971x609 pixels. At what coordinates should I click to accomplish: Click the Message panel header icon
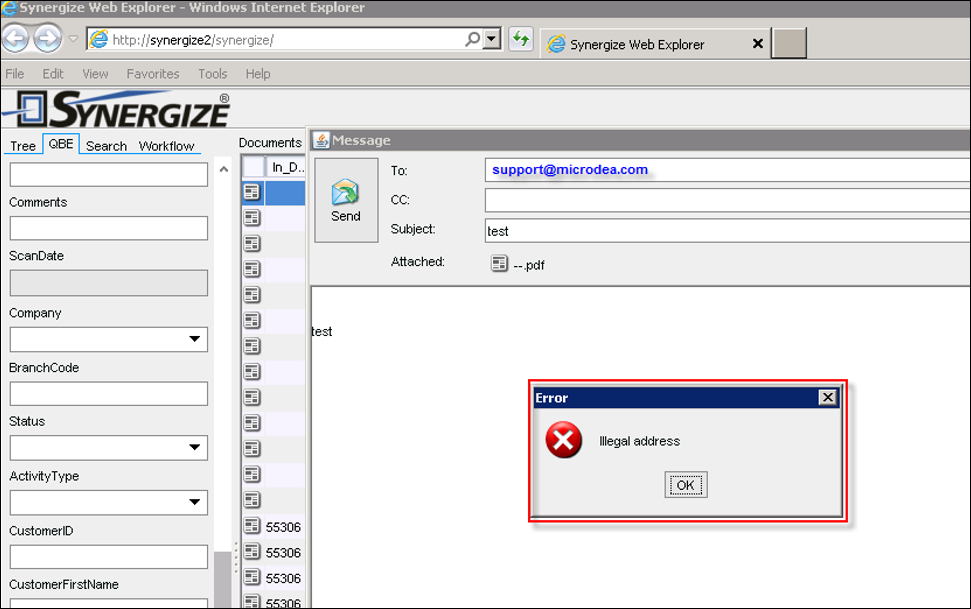click(x=321, y=140)
